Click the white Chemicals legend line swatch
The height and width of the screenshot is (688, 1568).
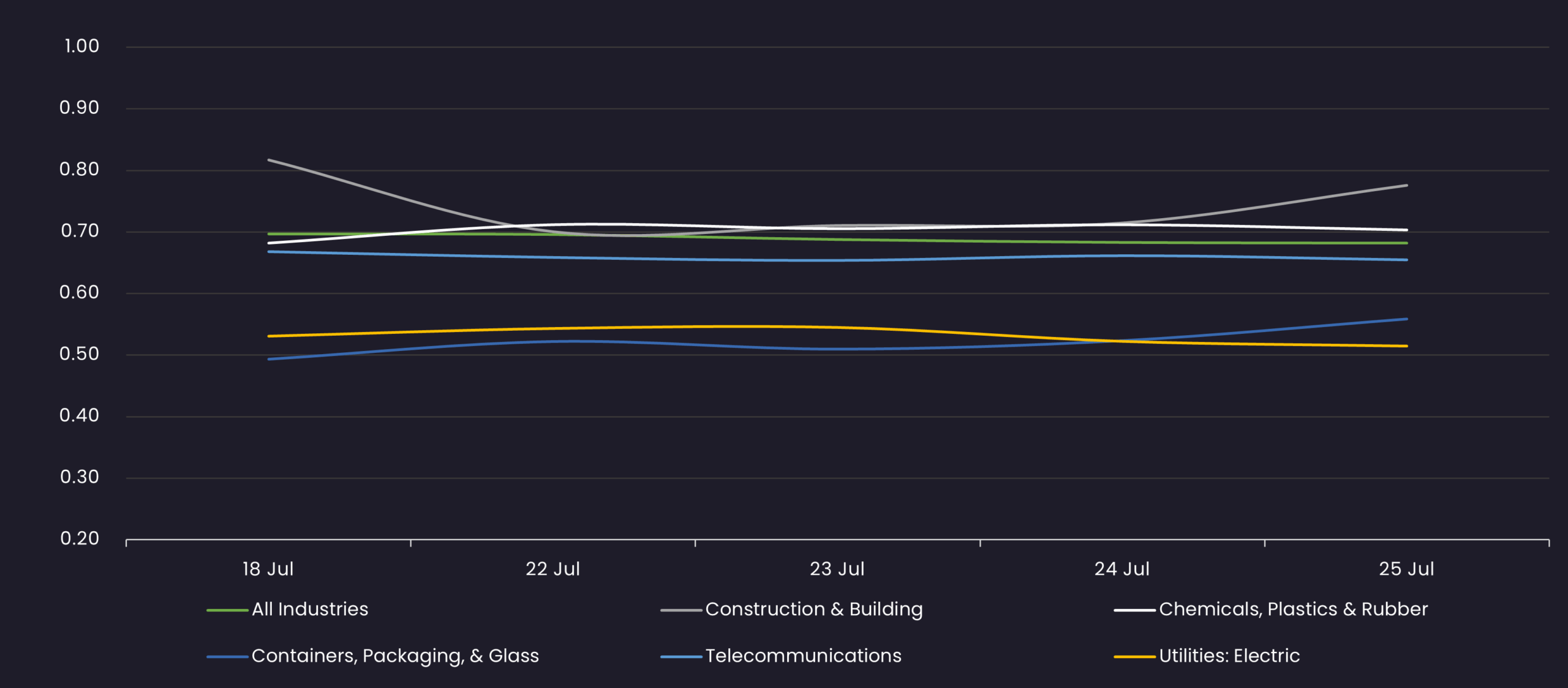coord(1134,610)
